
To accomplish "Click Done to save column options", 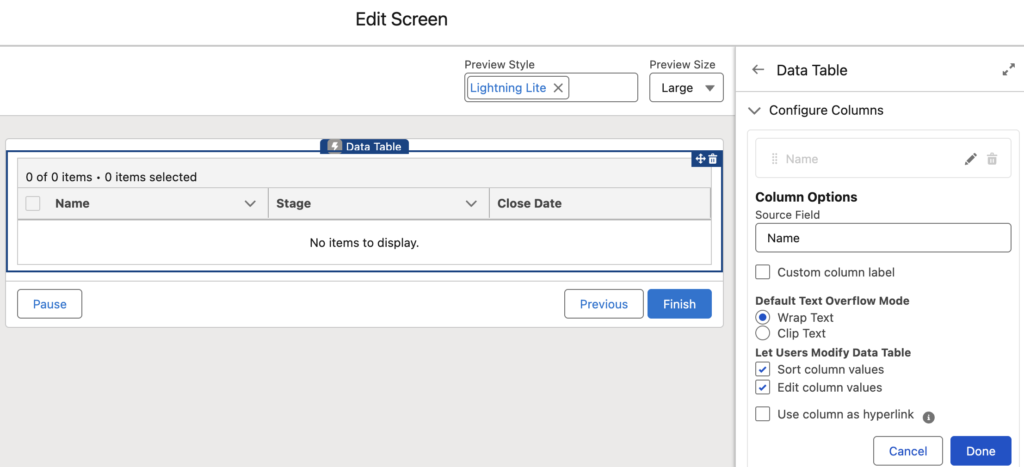I will [x=980, y=451].
